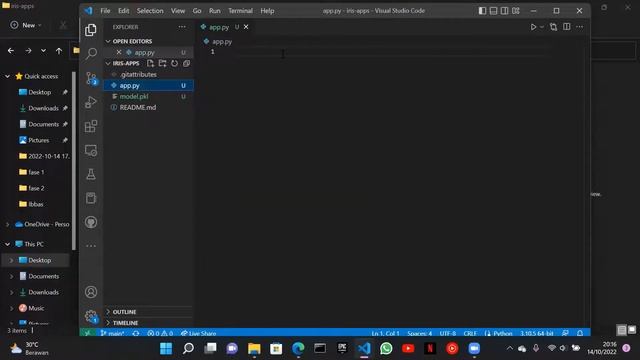Open the Explorer view in activity bar

(x=91, y=30)
